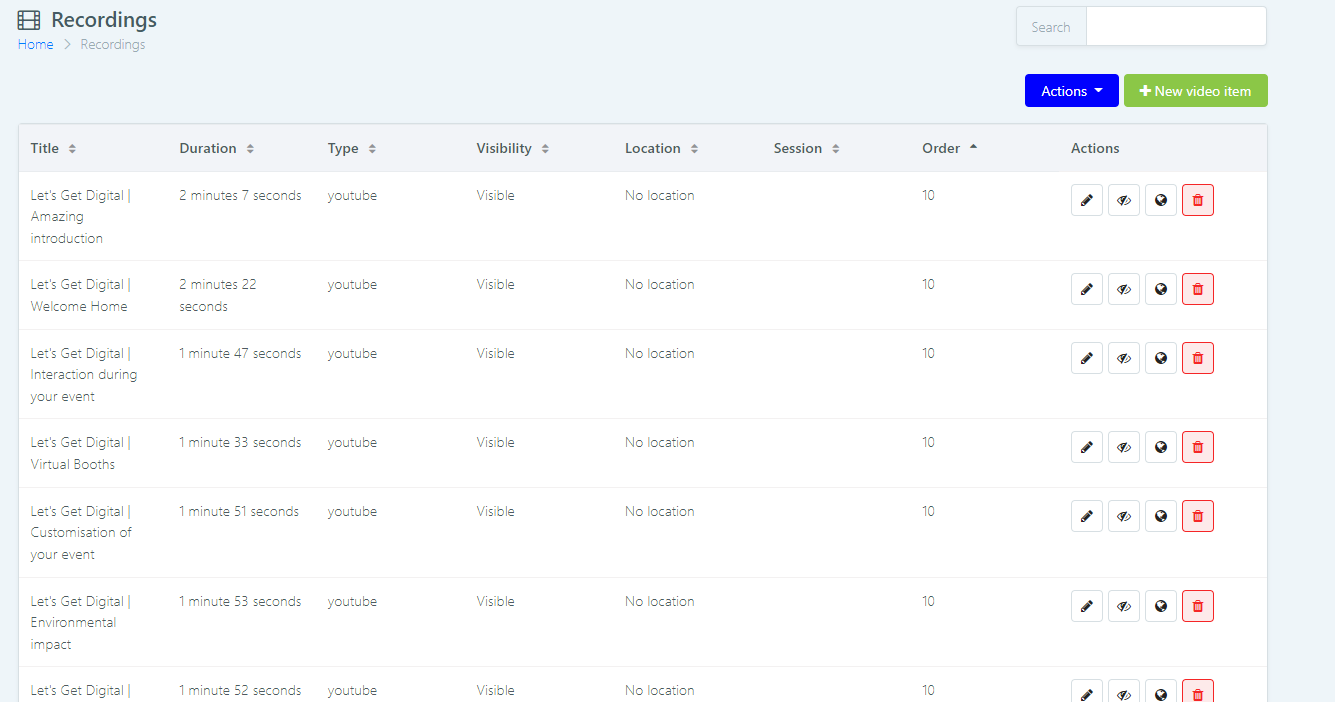Delete the Customisation of your event recording

click(x=1198, y=516)
